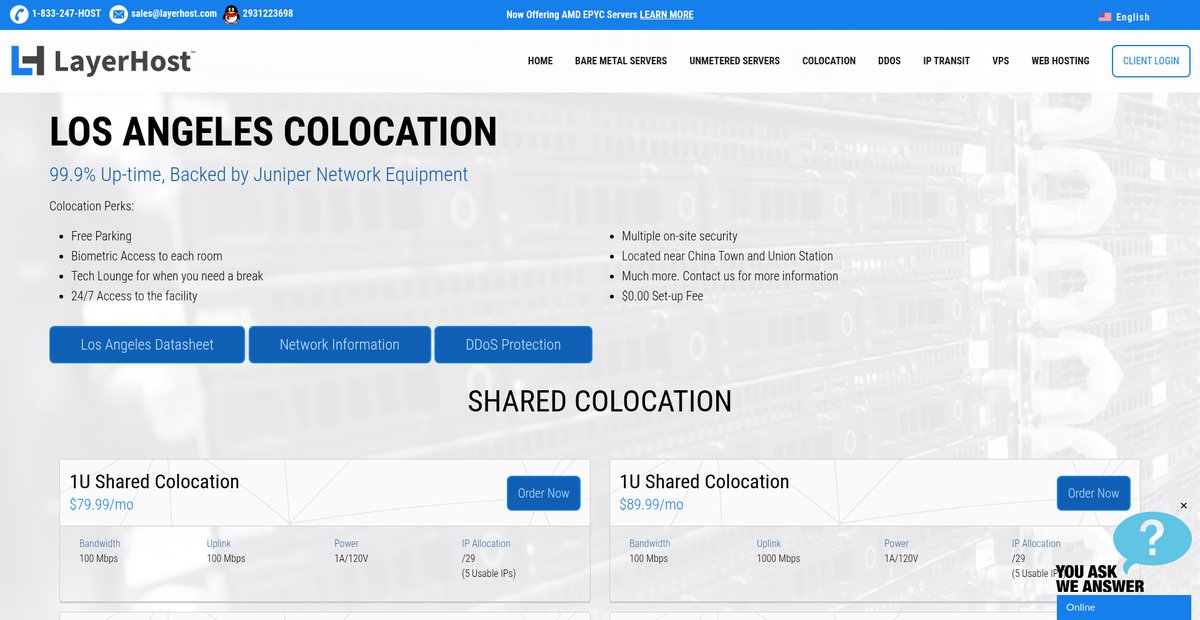Click '(5 Usable IPs)' in $79.99 plan
Image resolution: width=1200 pixels, height=620 pixels.
click(488, 573)
